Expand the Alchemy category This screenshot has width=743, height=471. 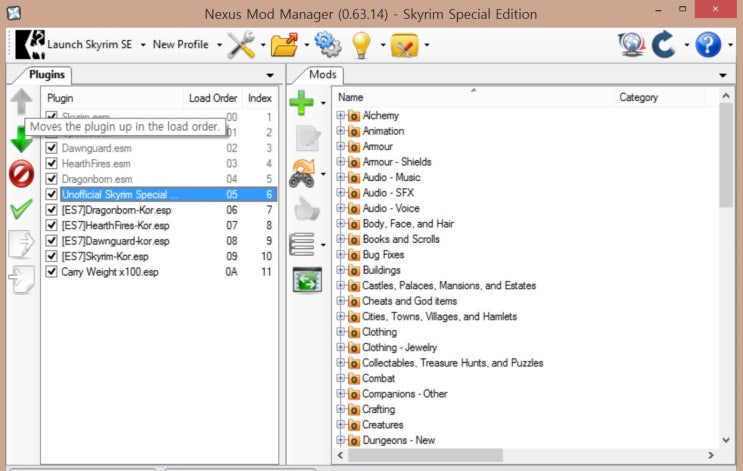point(340,115)
